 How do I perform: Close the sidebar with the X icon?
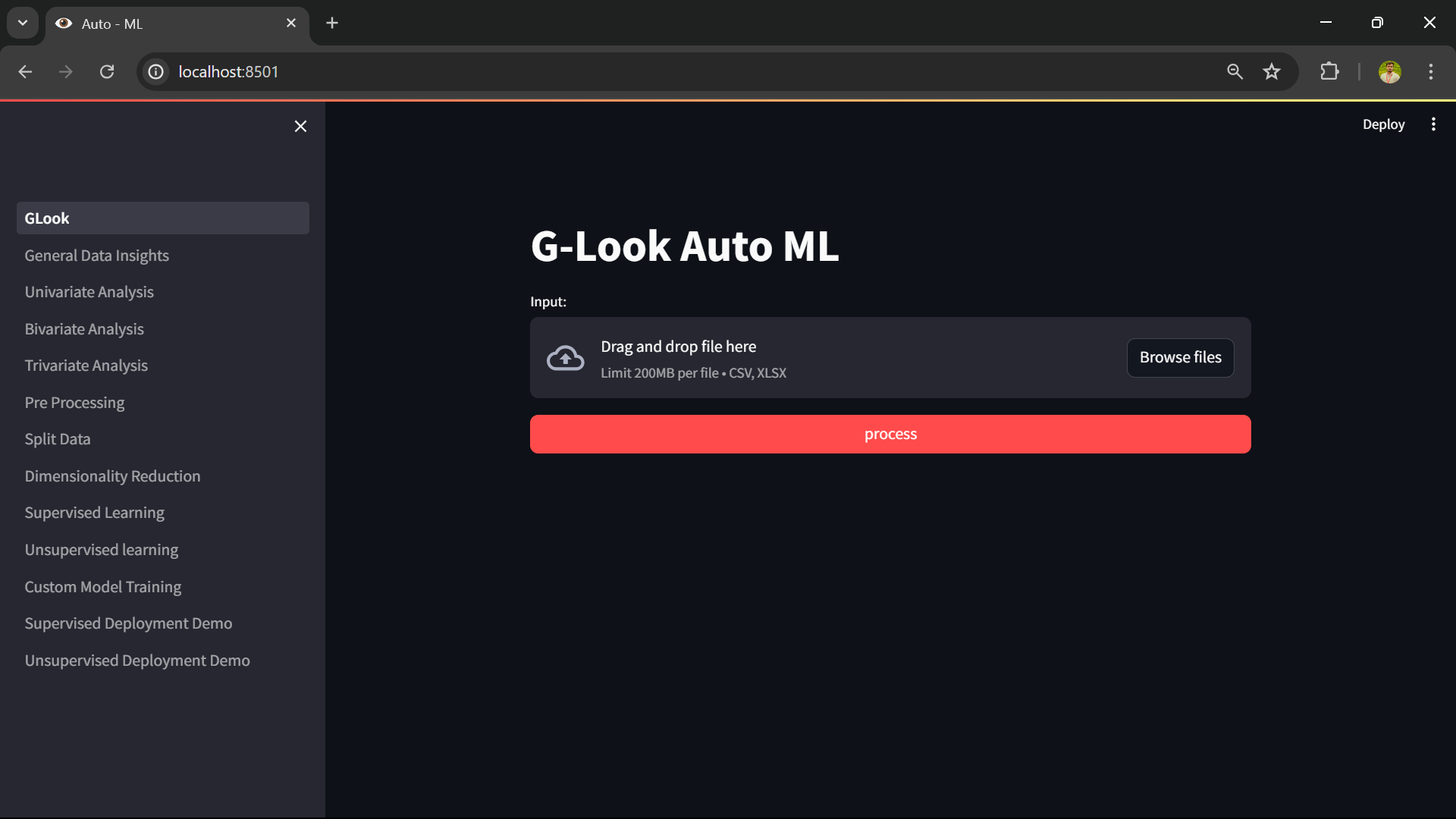point(300,126)
